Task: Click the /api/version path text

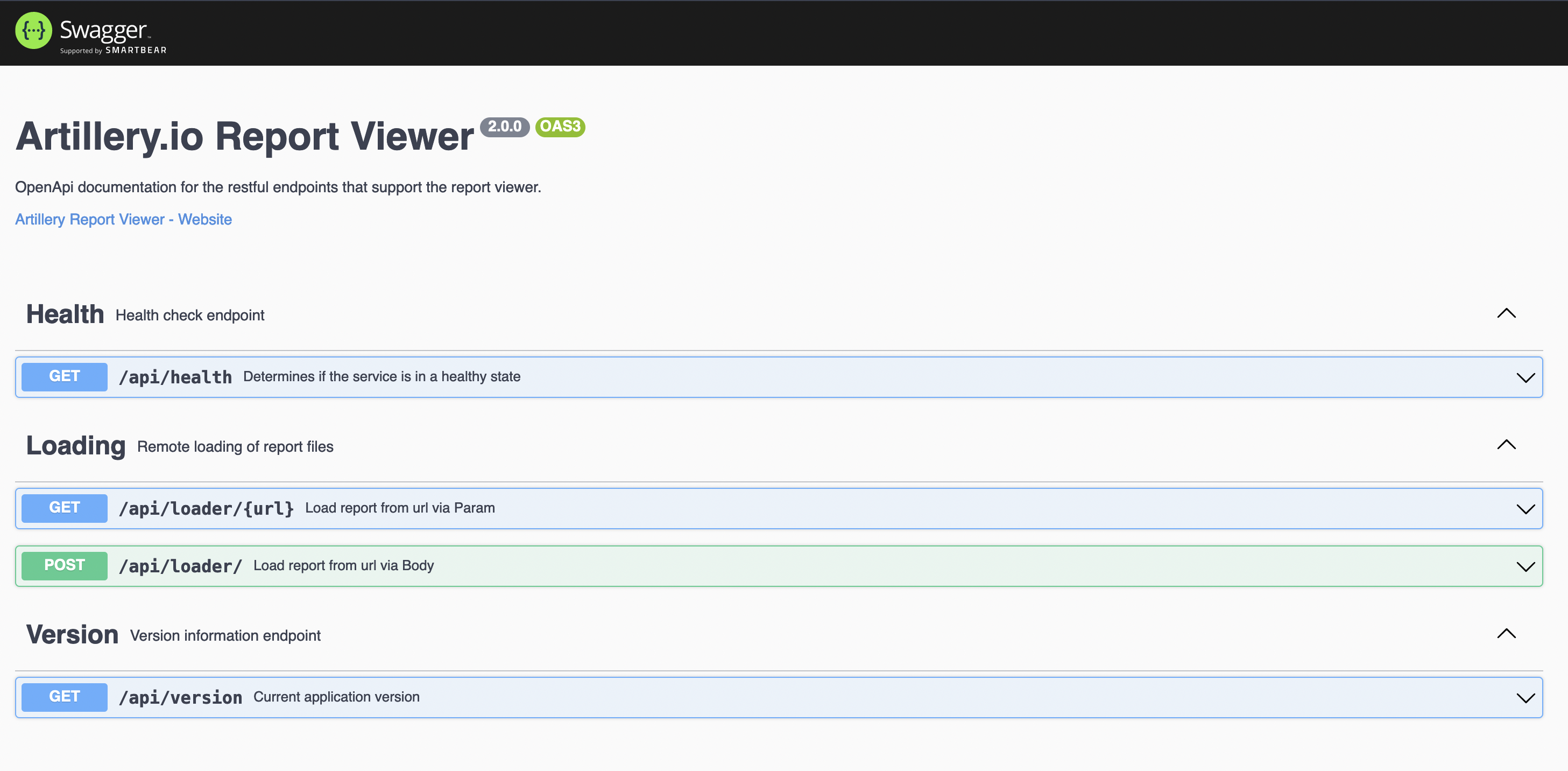Action: (x=180, y=698)
